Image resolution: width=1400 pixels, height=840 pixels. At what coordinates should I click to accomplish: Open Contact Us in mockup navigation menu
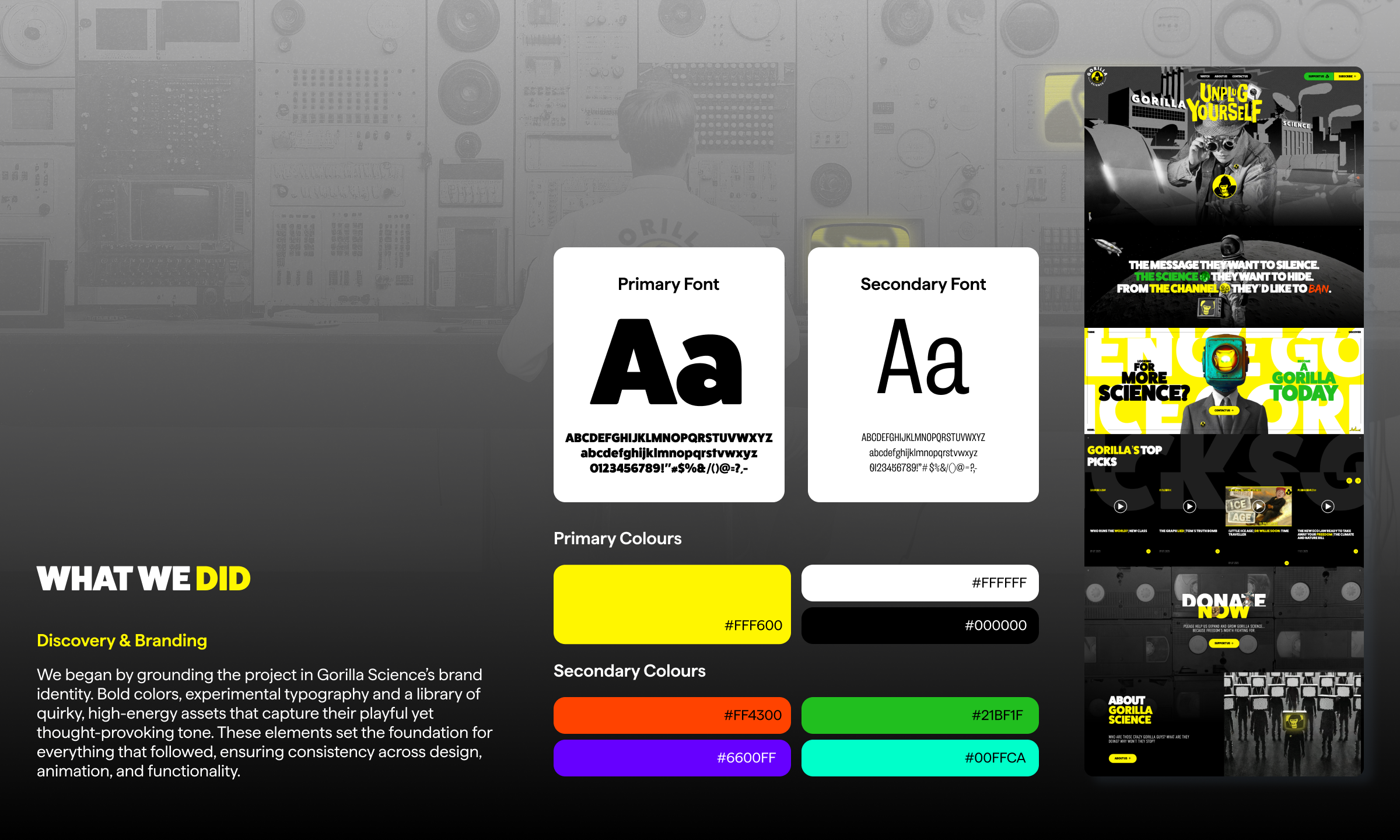(1240, 76)
